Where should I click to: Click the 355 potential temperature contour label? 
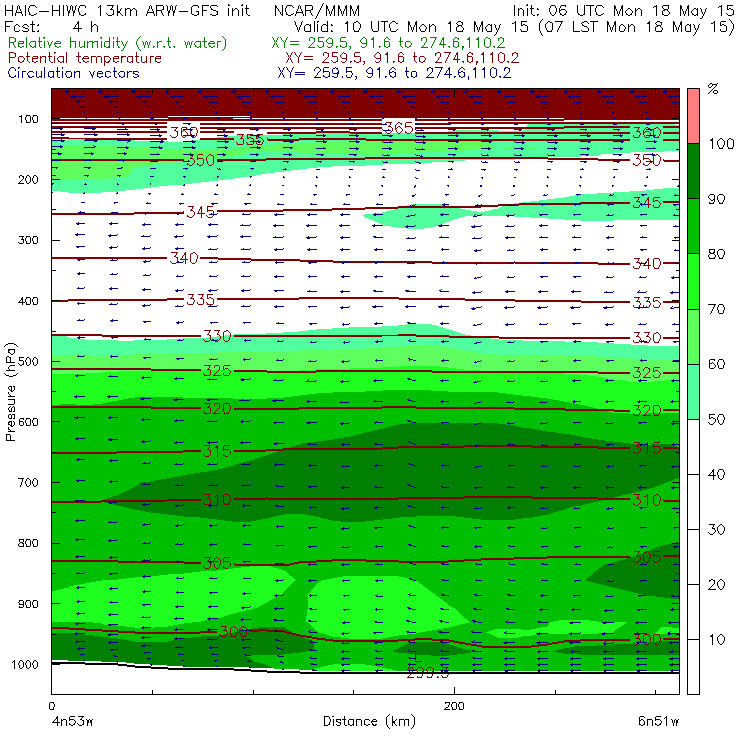[250, 140]
